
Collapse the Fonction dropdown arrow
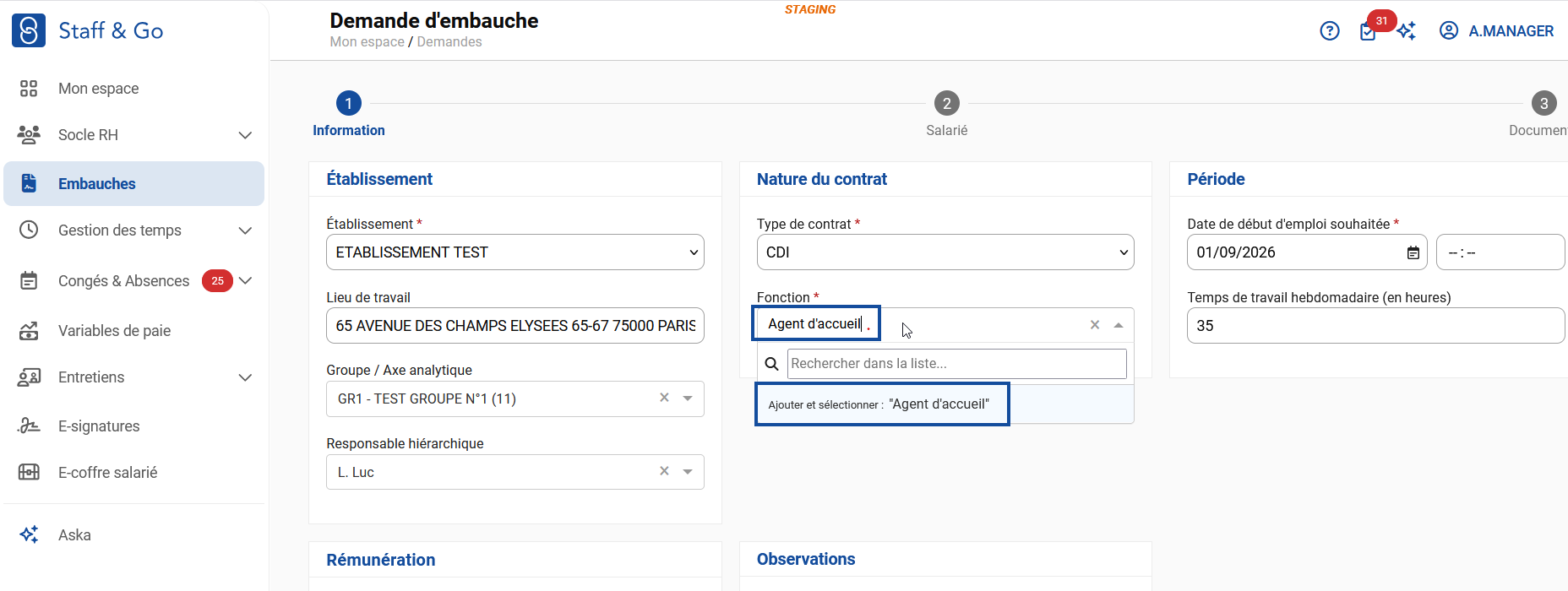(x=1119, y=325)
